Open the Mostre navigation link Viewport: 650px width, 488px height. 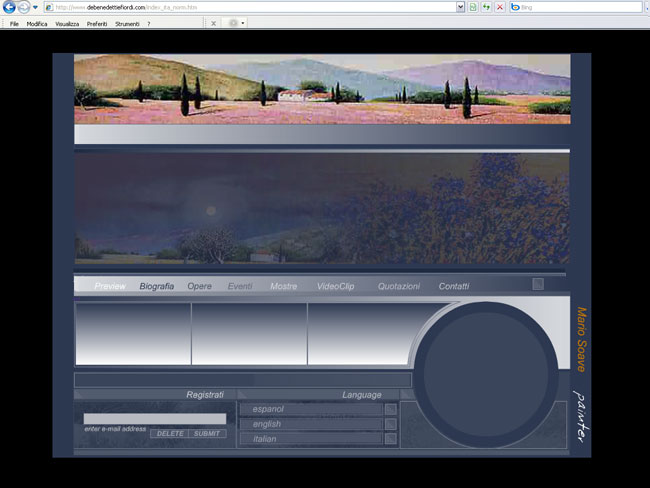[284, 286]
